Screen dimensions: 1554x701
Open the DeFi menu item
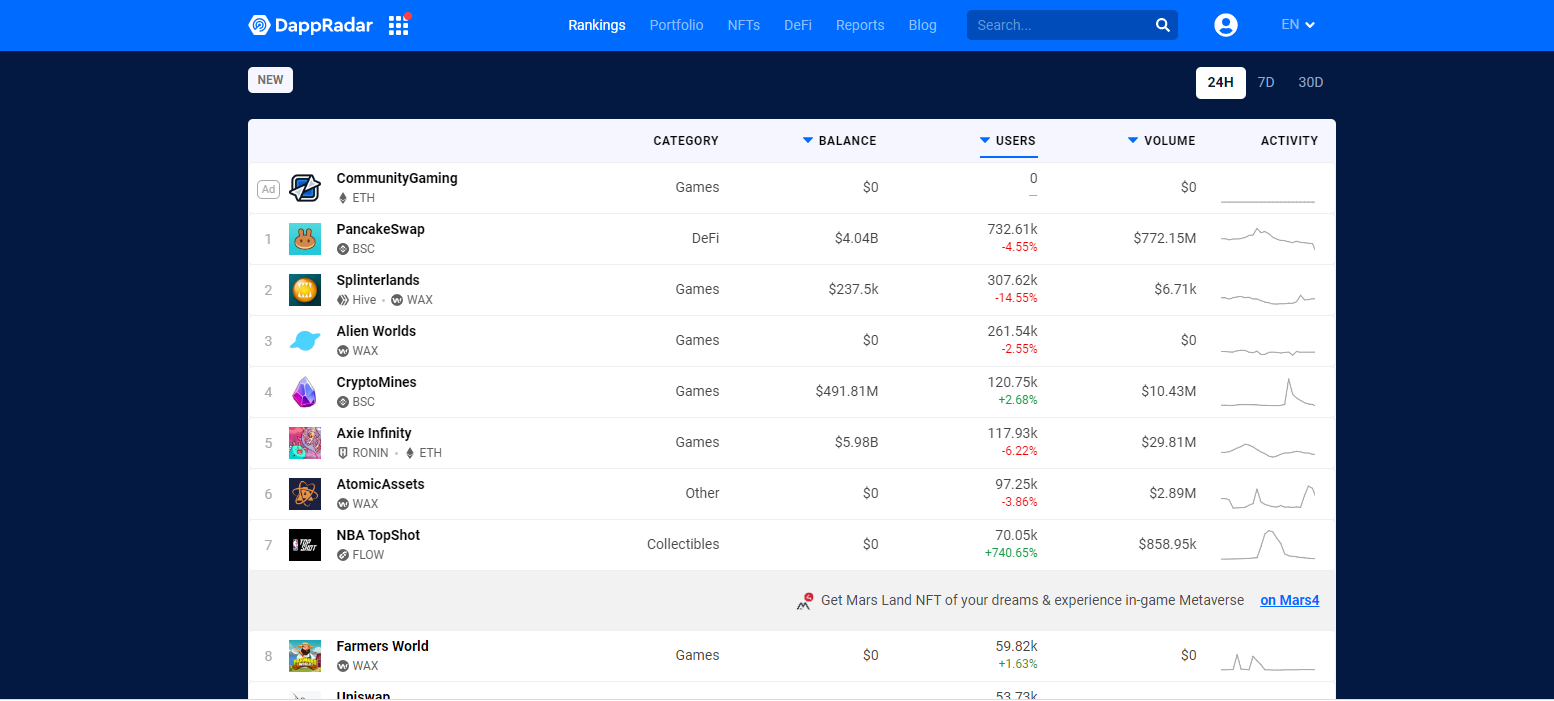coord(798,25)
